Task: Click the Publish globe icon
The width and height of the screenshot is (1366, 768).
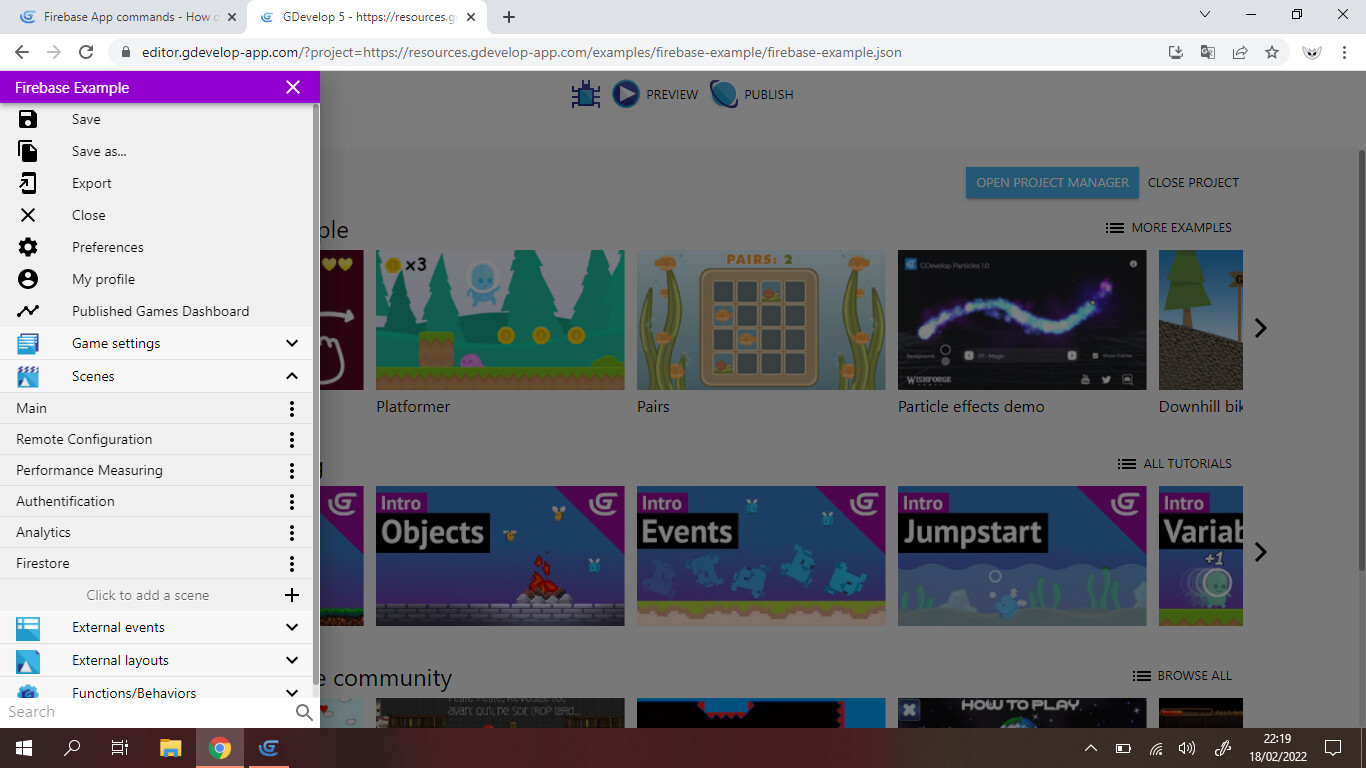Action: (x=724, y=94)
